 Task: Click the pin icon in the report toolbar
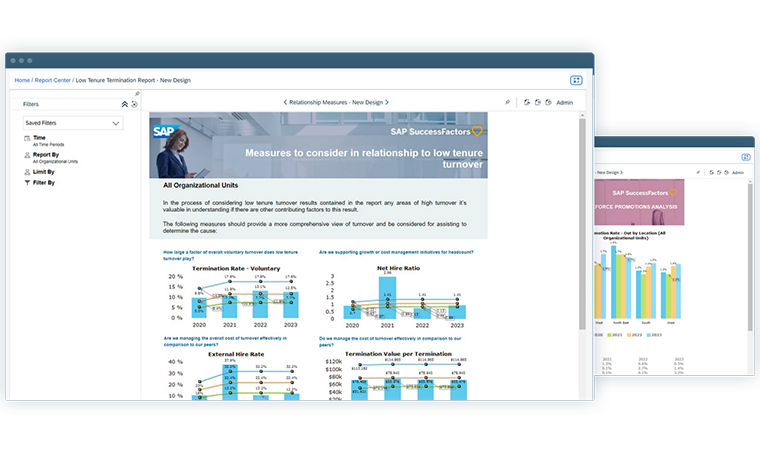point(507,102)
